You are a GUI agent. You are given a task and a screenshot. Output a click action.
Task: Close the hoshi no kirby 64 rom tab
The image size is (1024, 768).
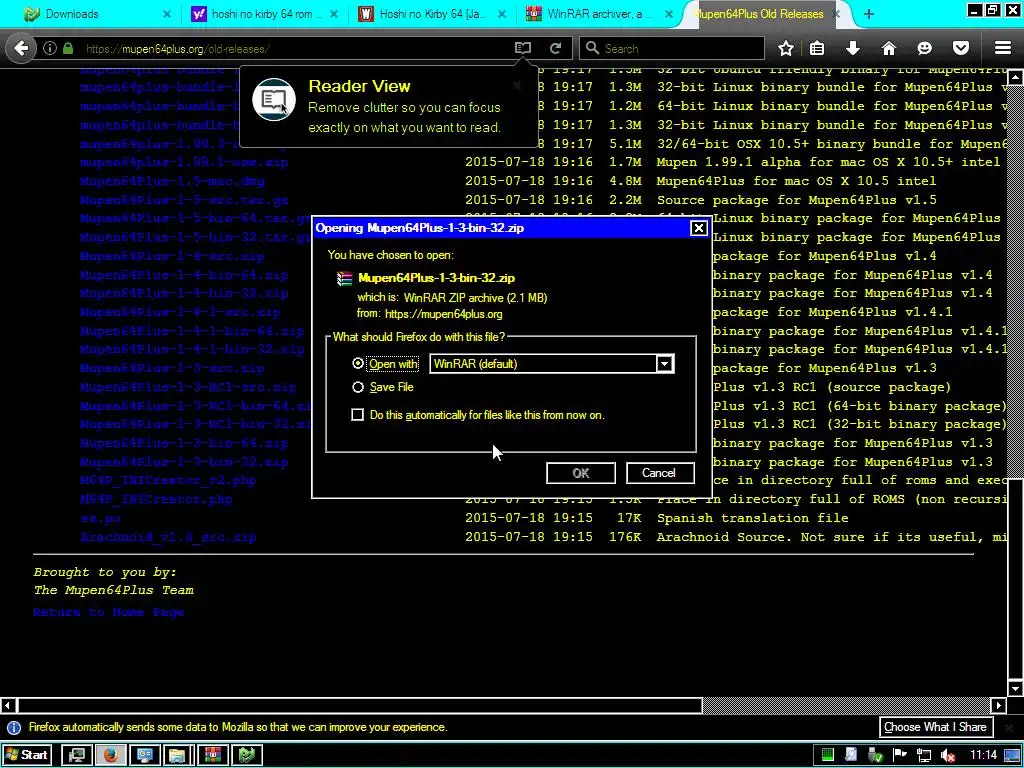click(334, 14)
